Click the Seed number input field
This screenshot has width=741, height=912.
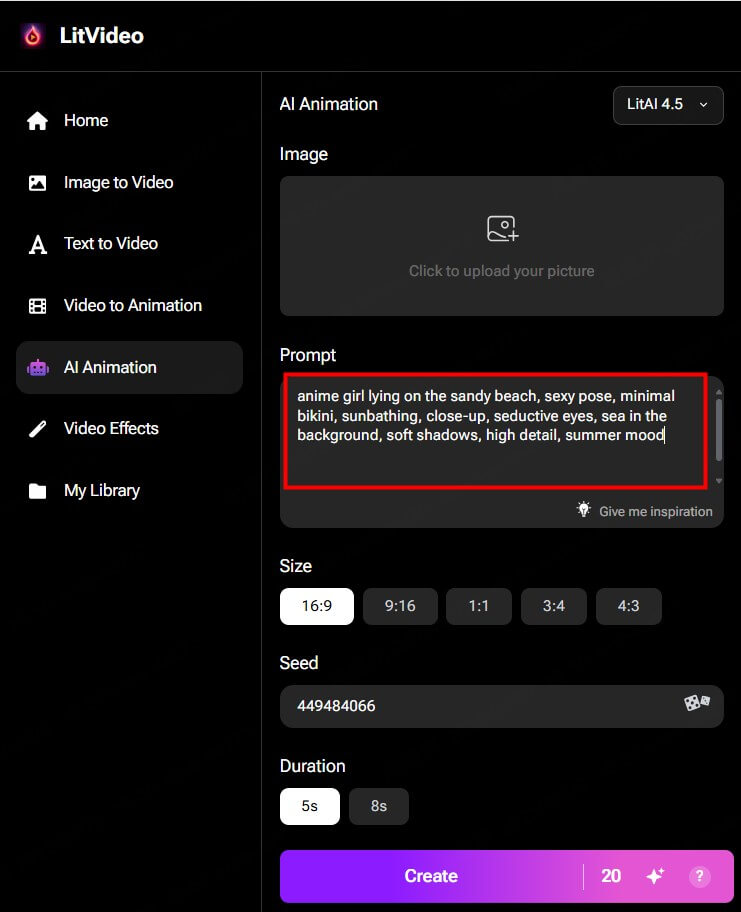pos(480,706)
